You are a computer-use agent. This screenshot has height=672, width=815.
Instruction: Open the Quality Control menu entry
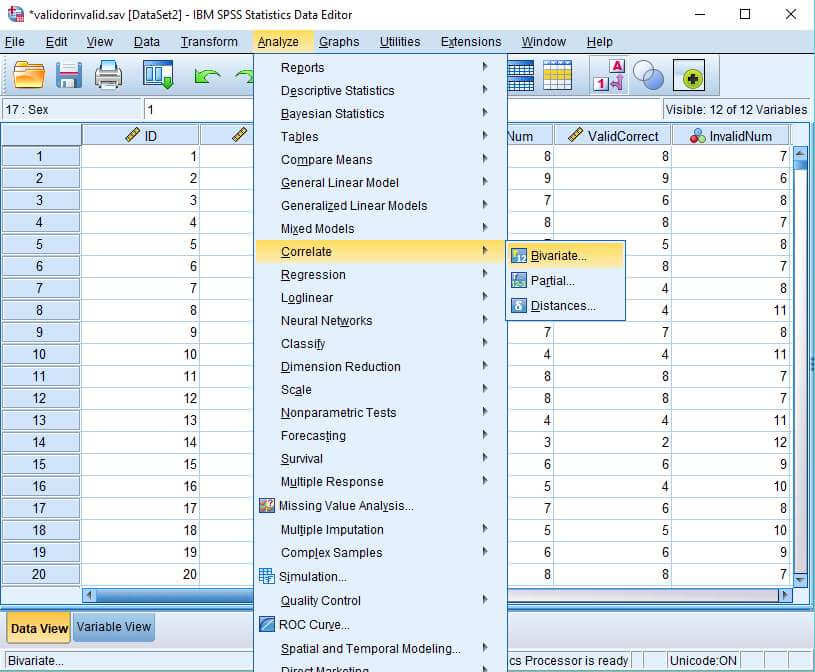point(380,600)
